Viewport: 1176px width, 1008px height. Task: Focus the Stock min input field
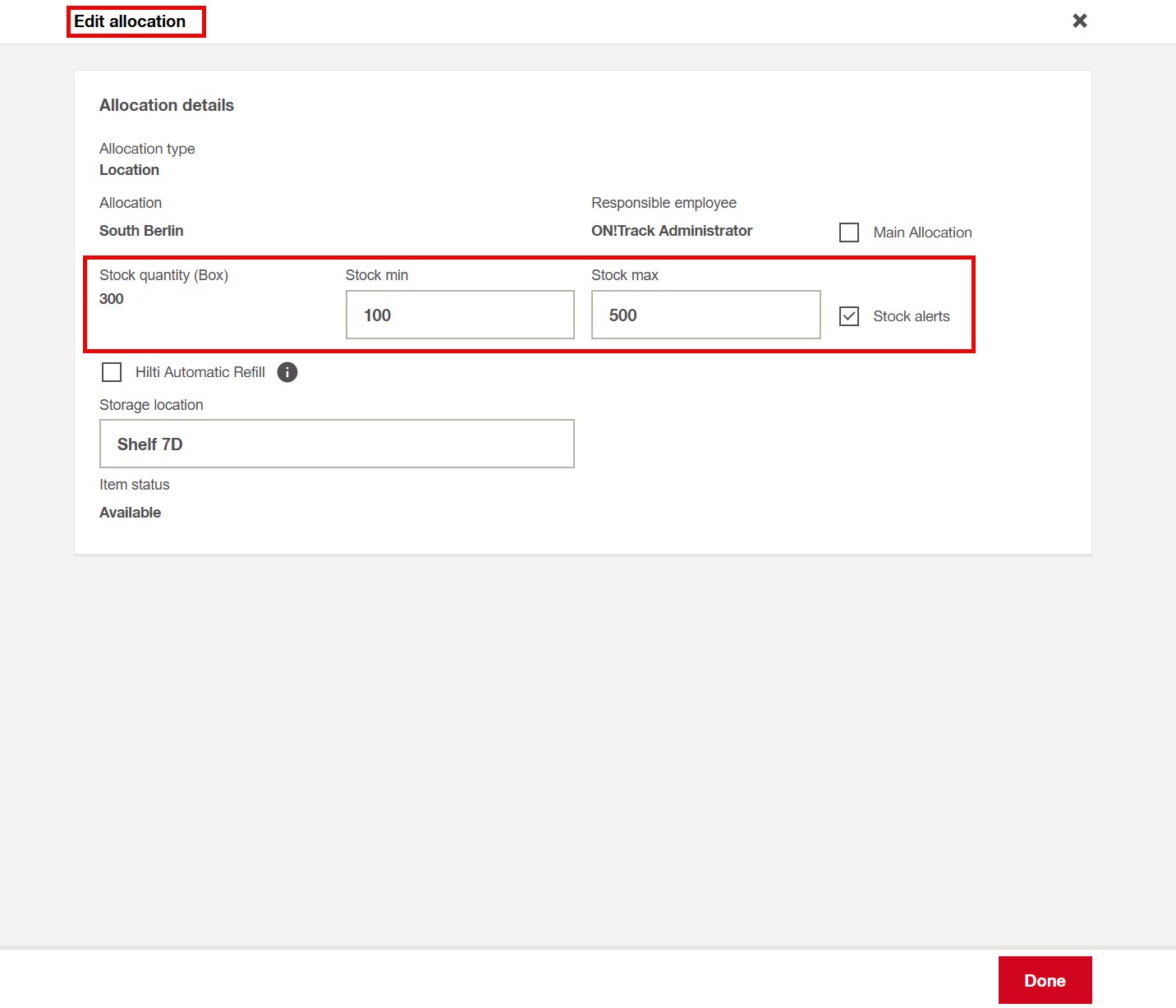point(460,315)
